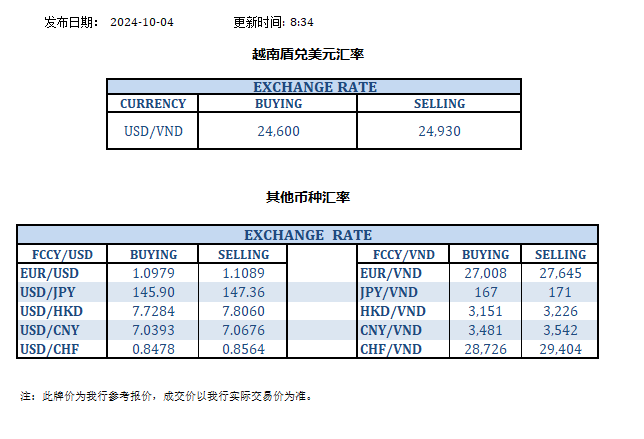Click the EUR/USD buying value 1.0979
Image resolution: width=644 pixels, height=439 pixels.
(x=153, y=273)
